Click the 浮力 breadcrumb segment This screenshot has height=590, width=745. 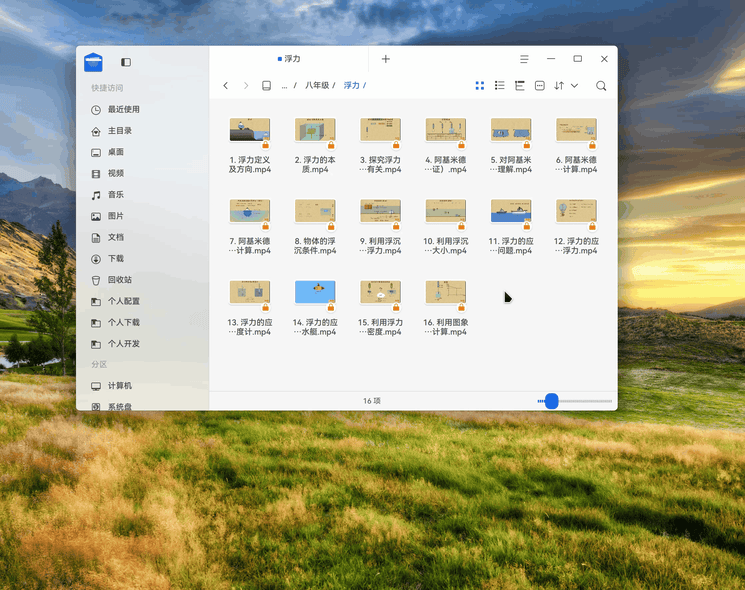352,86
